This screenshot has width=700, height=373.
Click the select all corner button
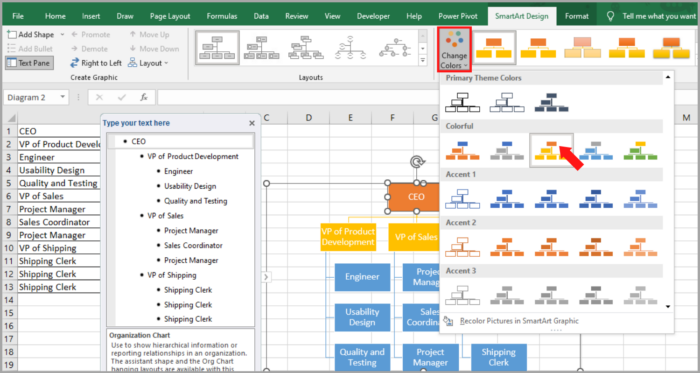click(10, 118)
